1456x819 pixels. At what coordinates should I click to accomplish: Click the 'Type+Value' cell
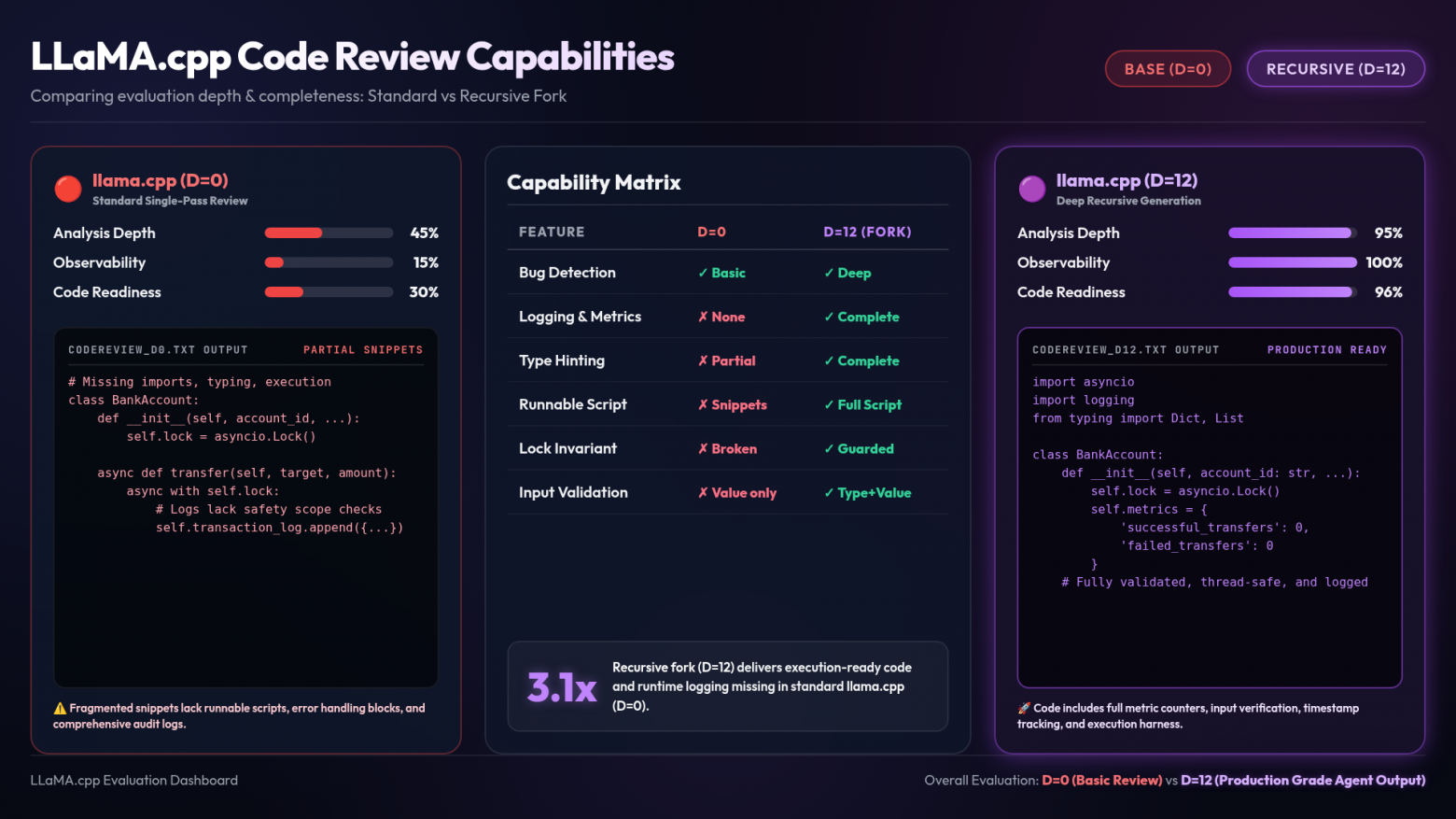(x=867, y=492)
